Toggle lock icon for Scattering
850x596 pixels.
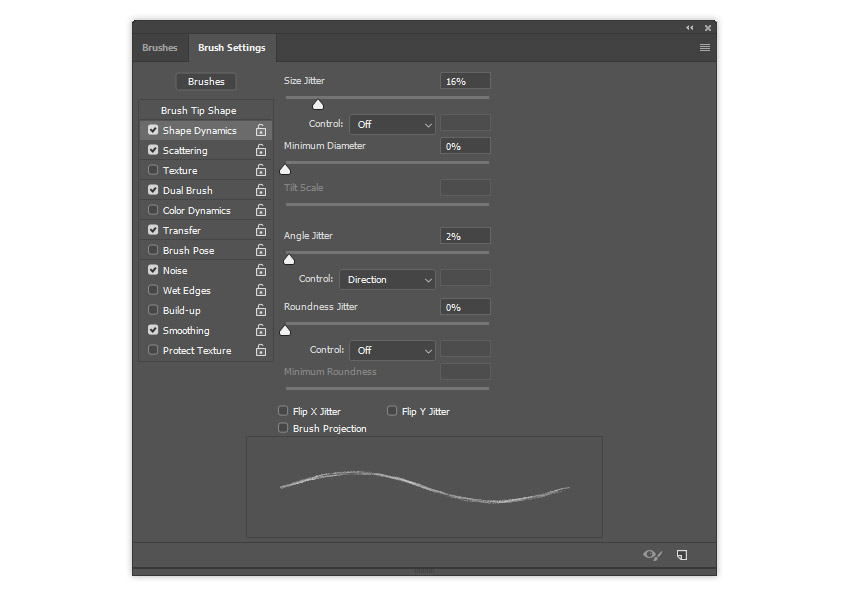tap(261, 150)
